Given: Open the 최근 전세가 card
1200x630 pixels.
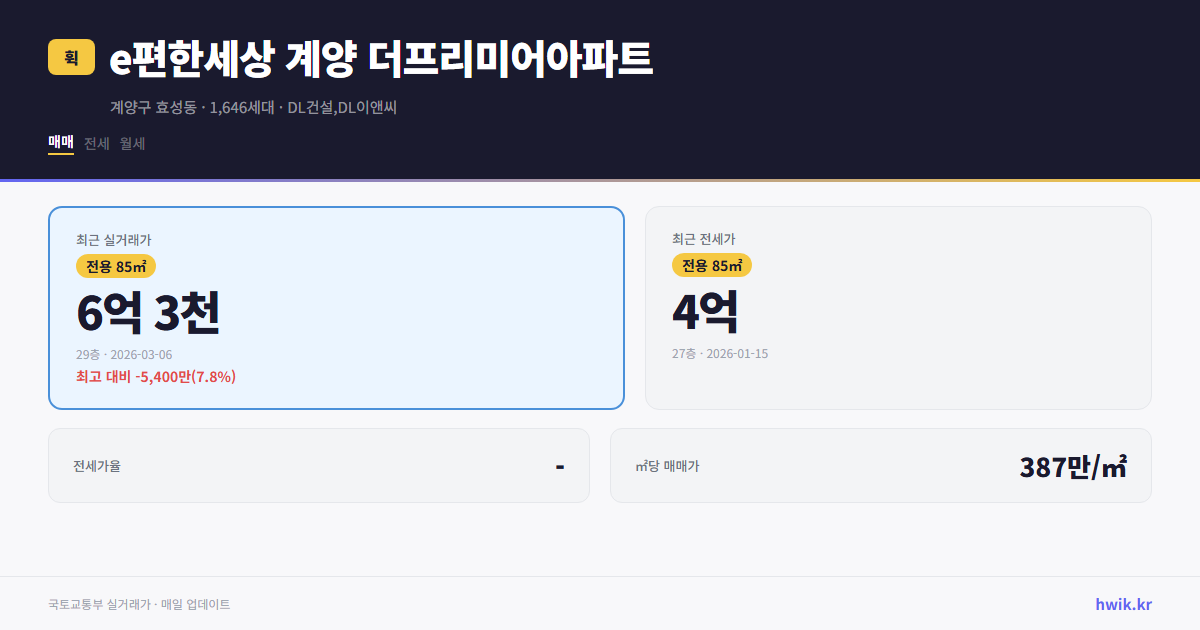Looking at the screenshot, I should pos(898,307).
